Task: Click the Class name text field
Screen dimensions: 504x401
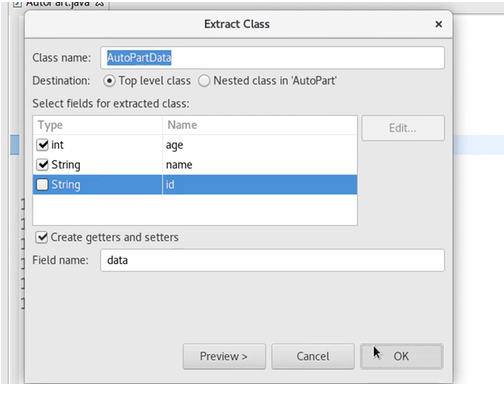Action: click(272, 58)
